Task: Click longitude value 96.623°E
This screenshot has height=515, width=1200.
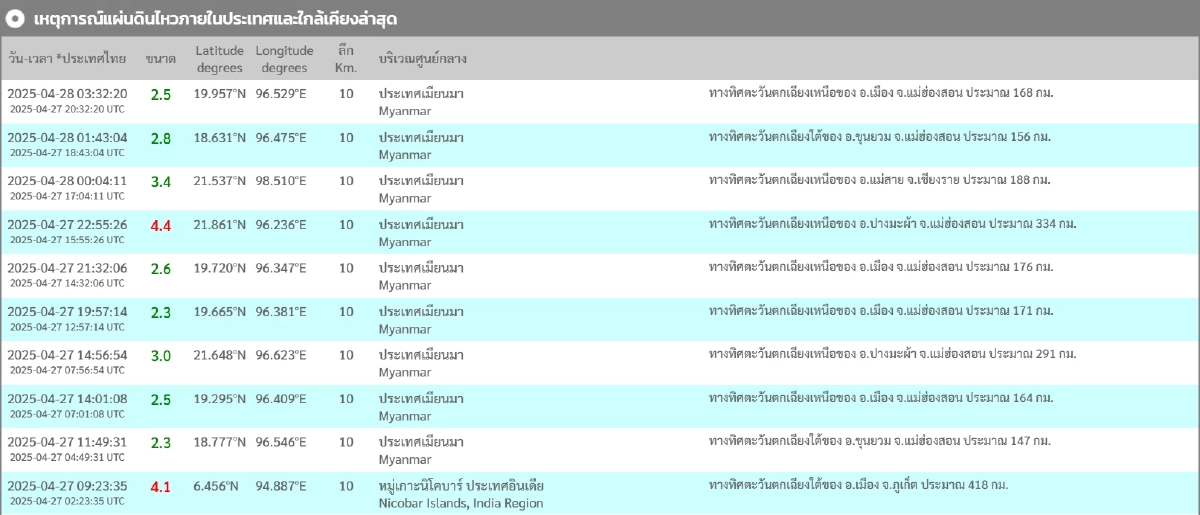Action: tap(281, 355)
